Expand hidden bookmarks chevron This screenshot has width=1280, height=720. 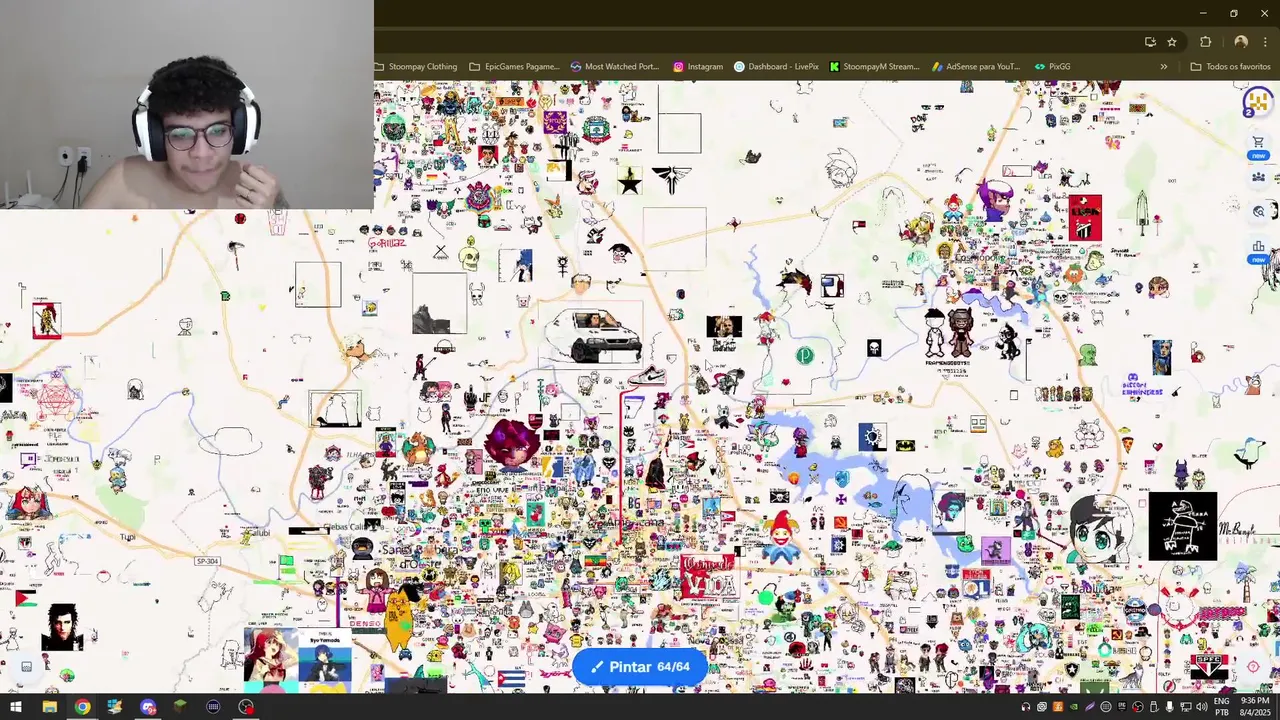pos(1163,67)
